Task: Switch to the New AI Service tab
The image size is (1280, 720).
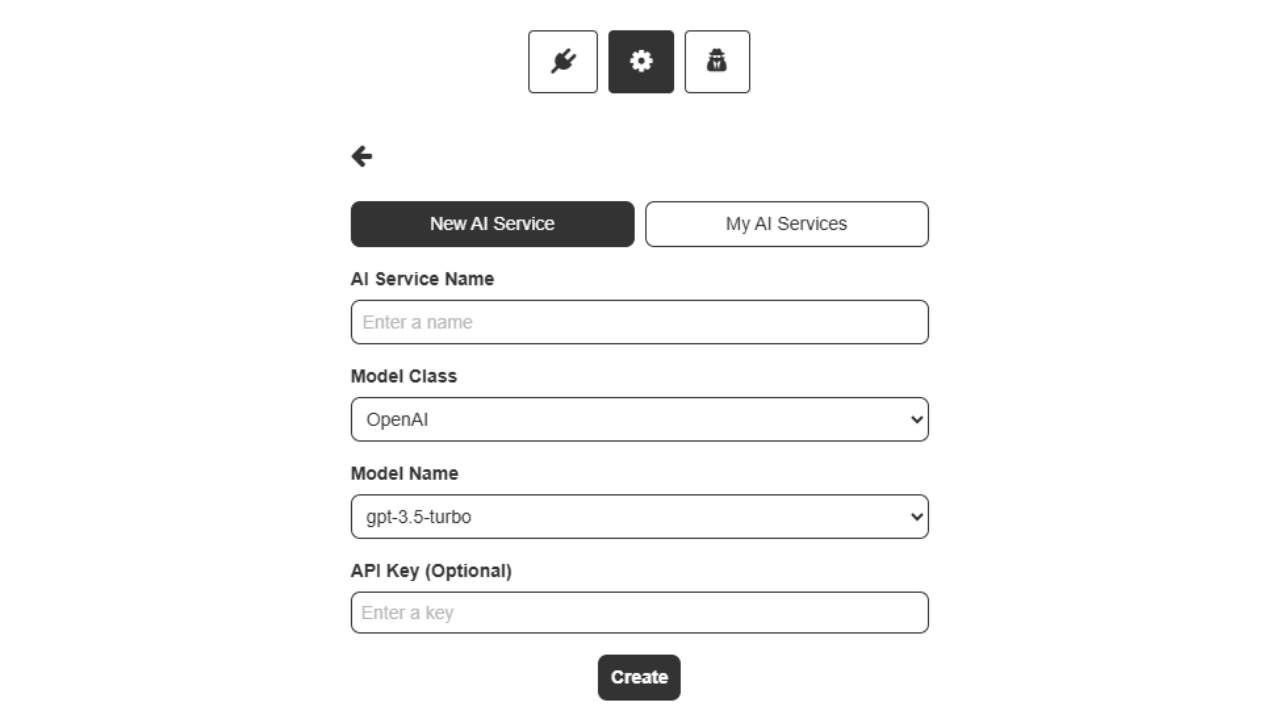Action: (x=492, y=224)
